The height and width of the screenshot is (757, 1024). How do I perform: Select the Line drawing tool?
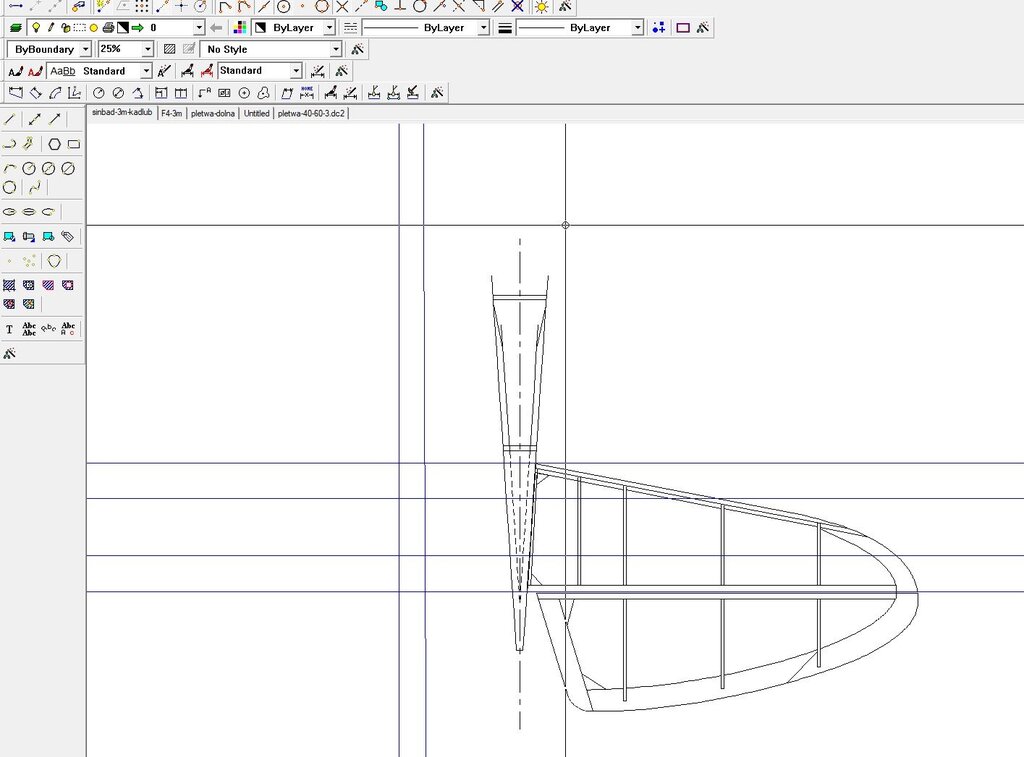coord(11,119)
